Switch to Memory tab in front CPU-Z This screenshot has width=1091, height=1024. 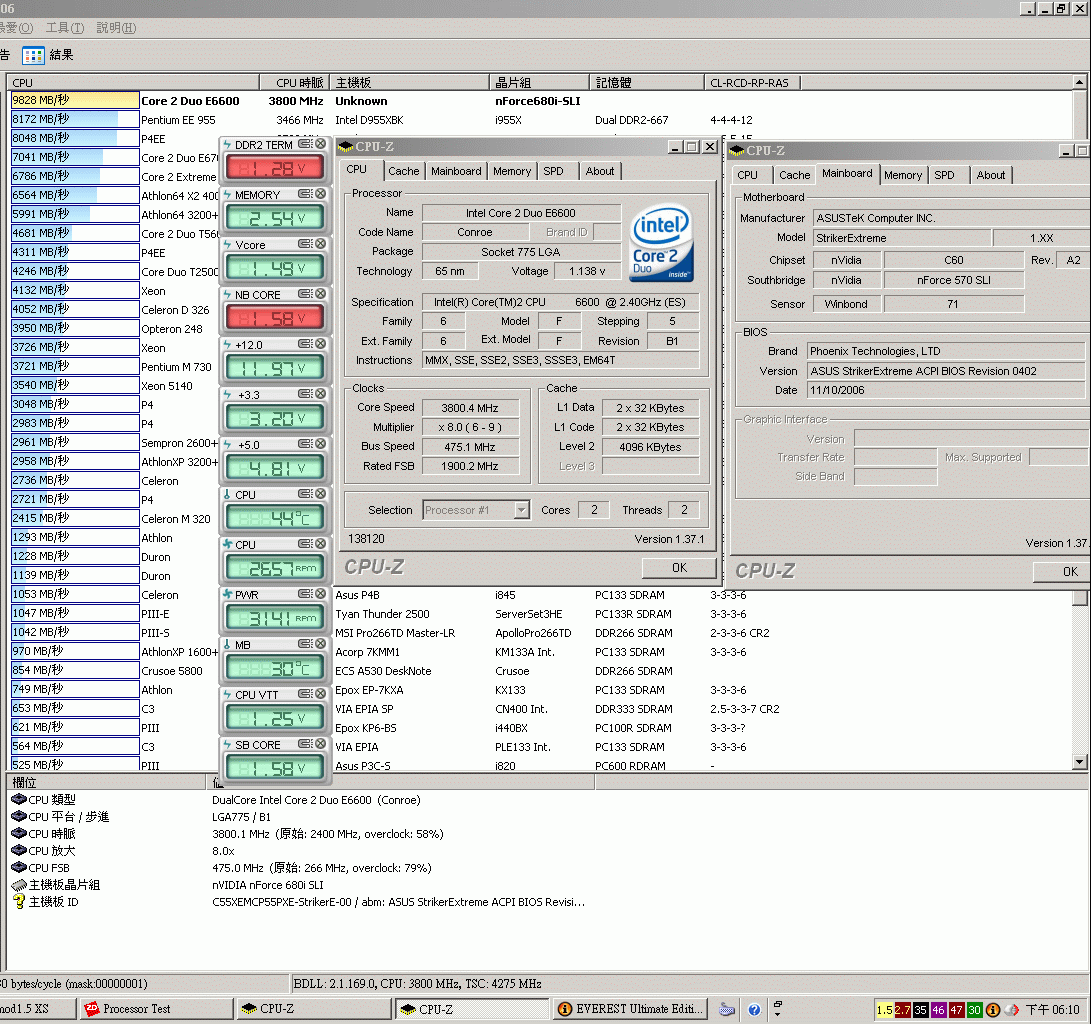(x=511, y=171)
